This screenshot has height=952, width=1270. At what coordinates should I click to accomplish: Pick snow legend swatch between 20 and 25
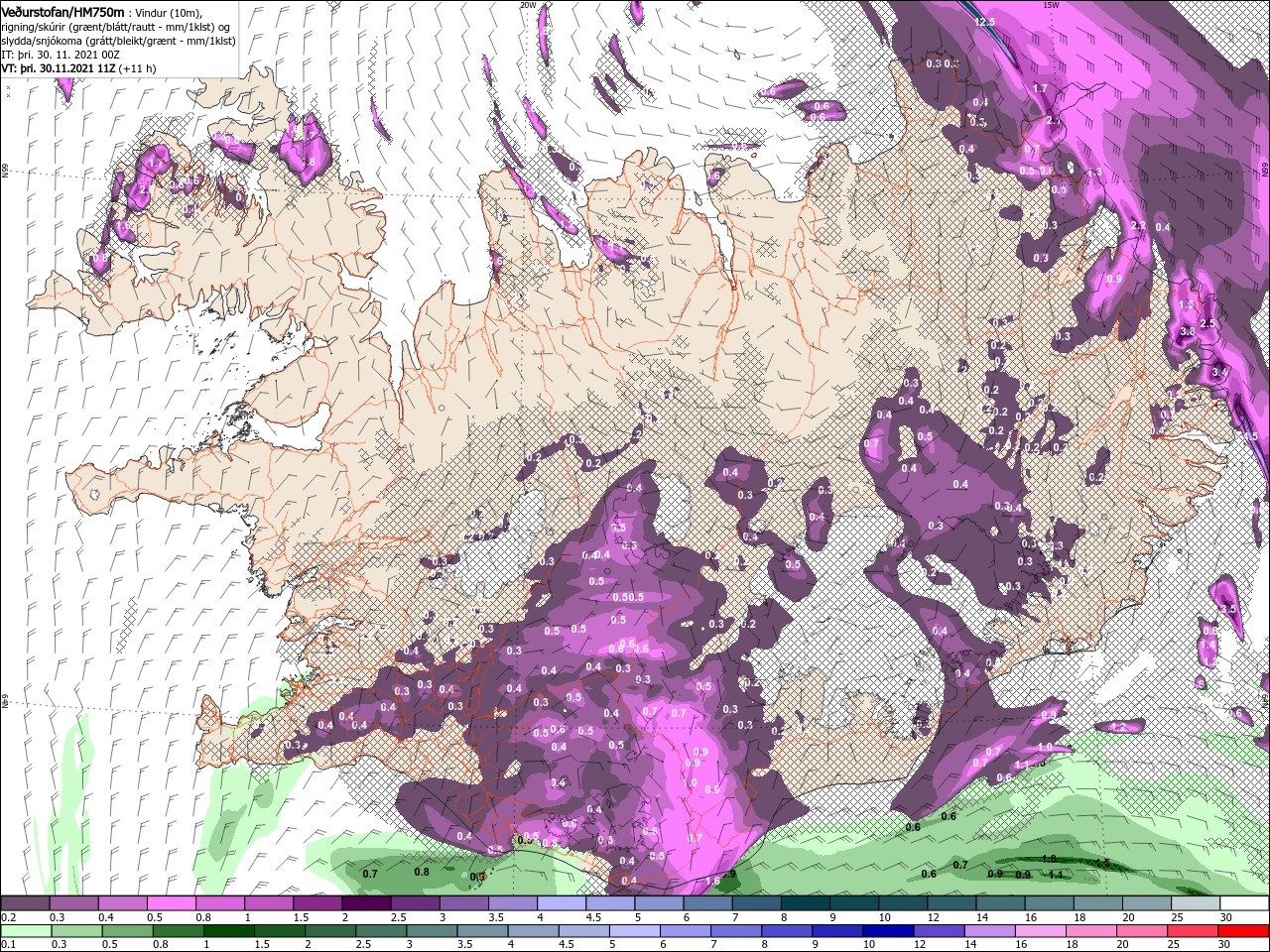[1148, 903]
